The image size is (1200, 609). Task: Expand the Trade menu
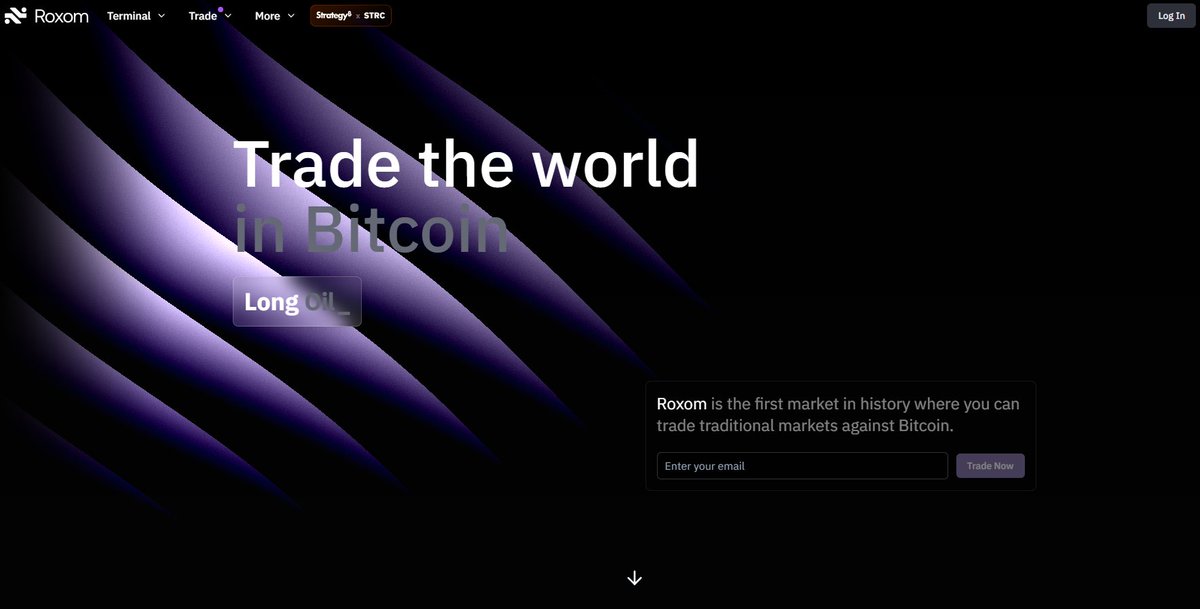[x=210, y=16]
